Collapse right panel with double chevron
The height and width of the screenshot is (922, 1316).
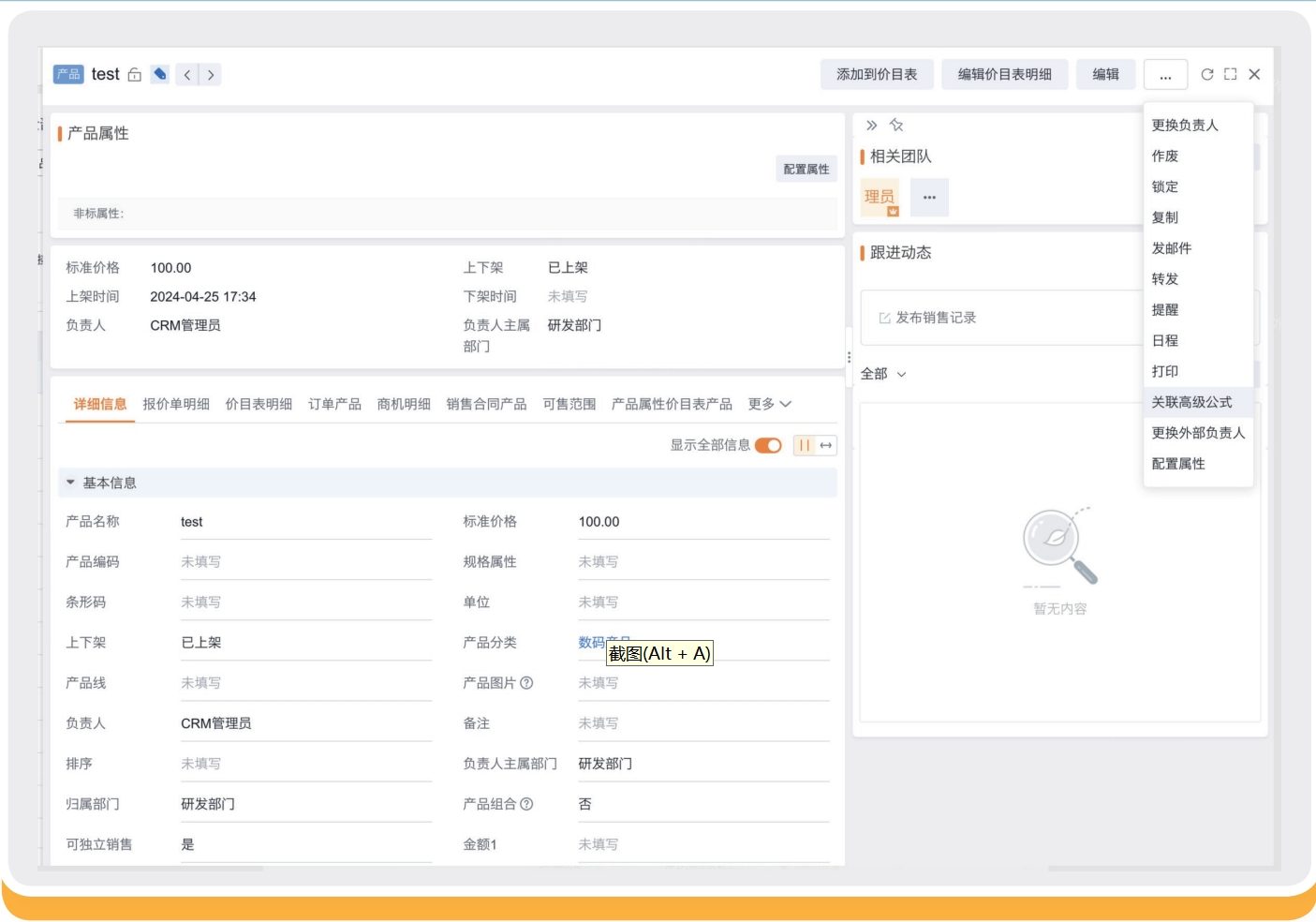pos(872,125)
